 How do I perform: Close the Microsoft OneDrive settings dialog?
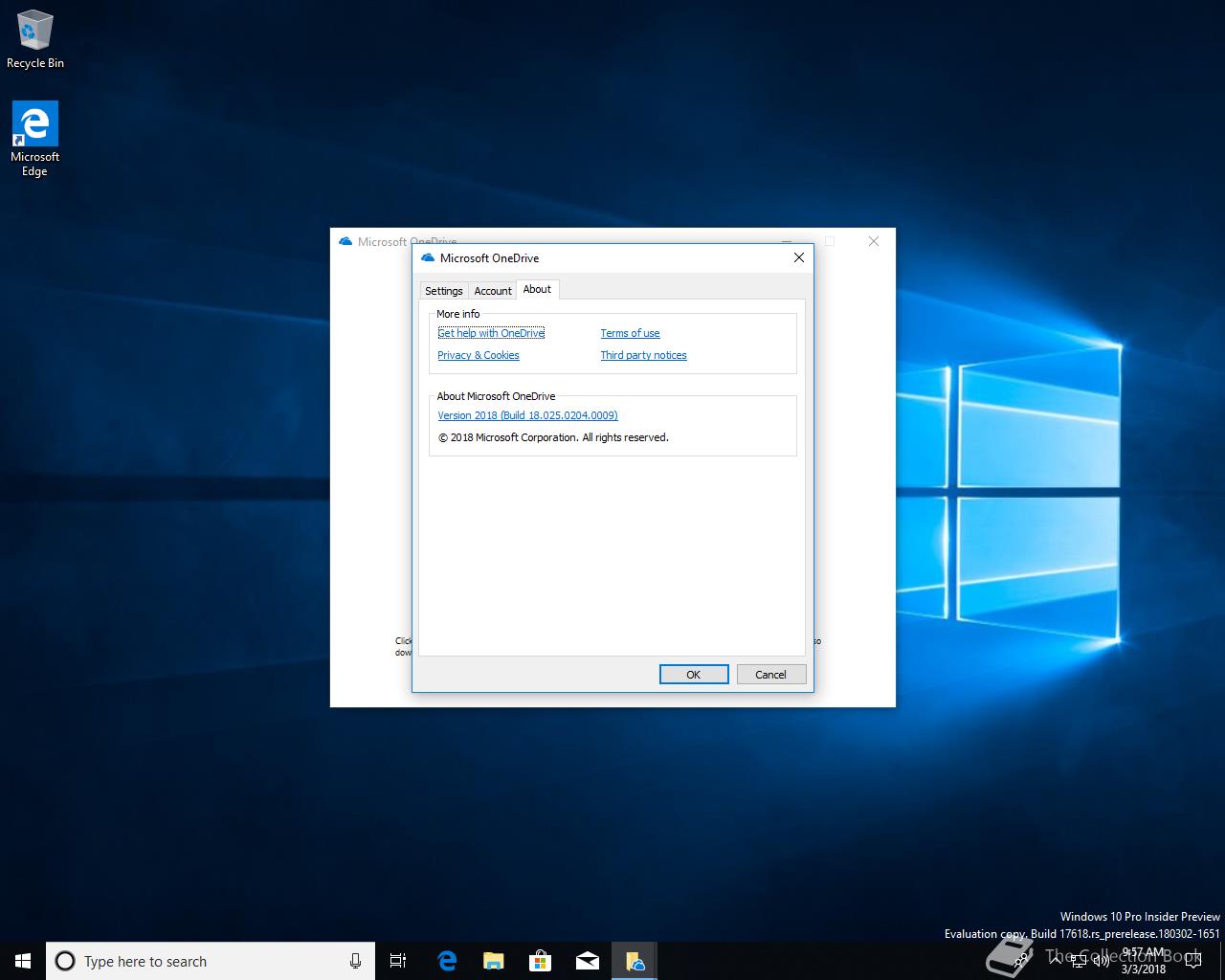[x=798, y=257]
